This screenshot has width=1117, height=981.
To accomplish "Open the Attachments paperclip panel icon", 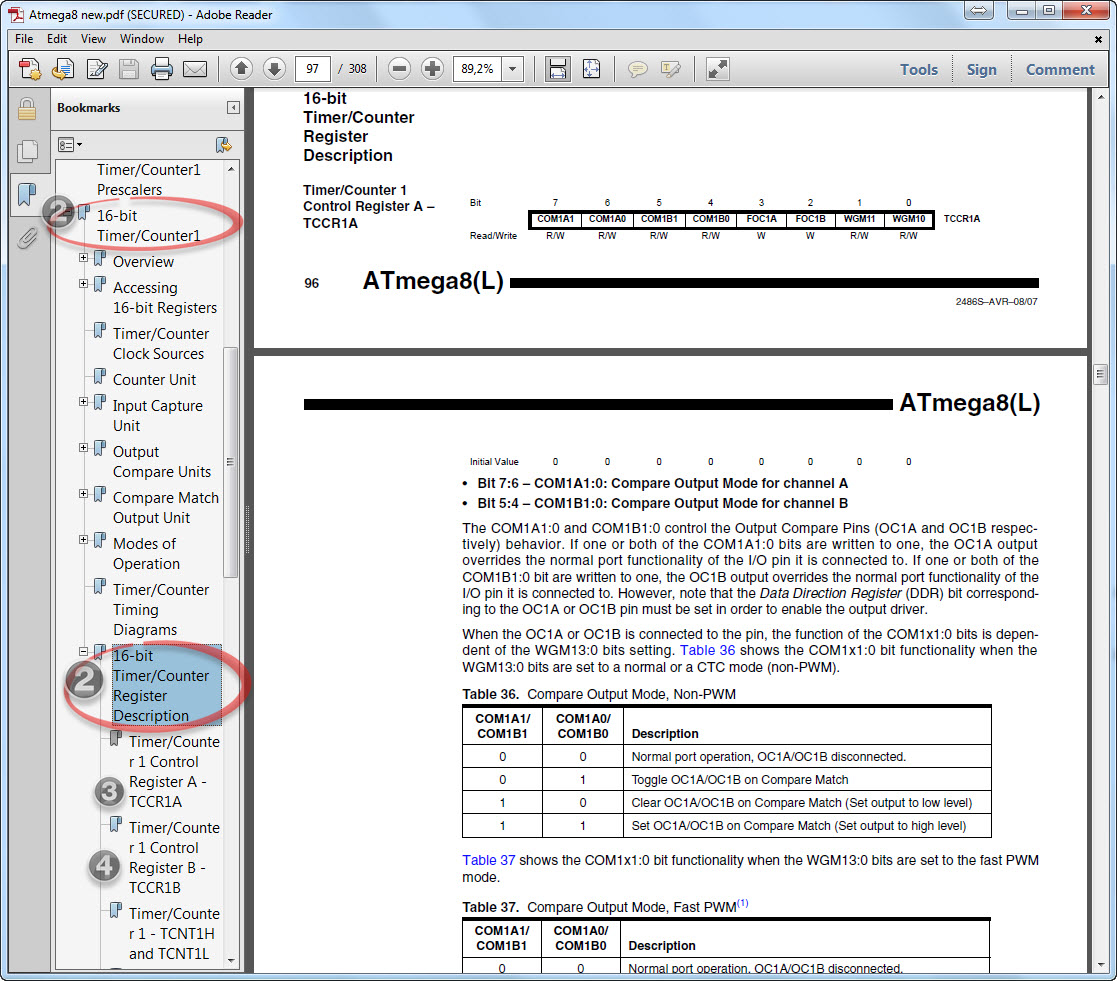I will coord(27,237).
